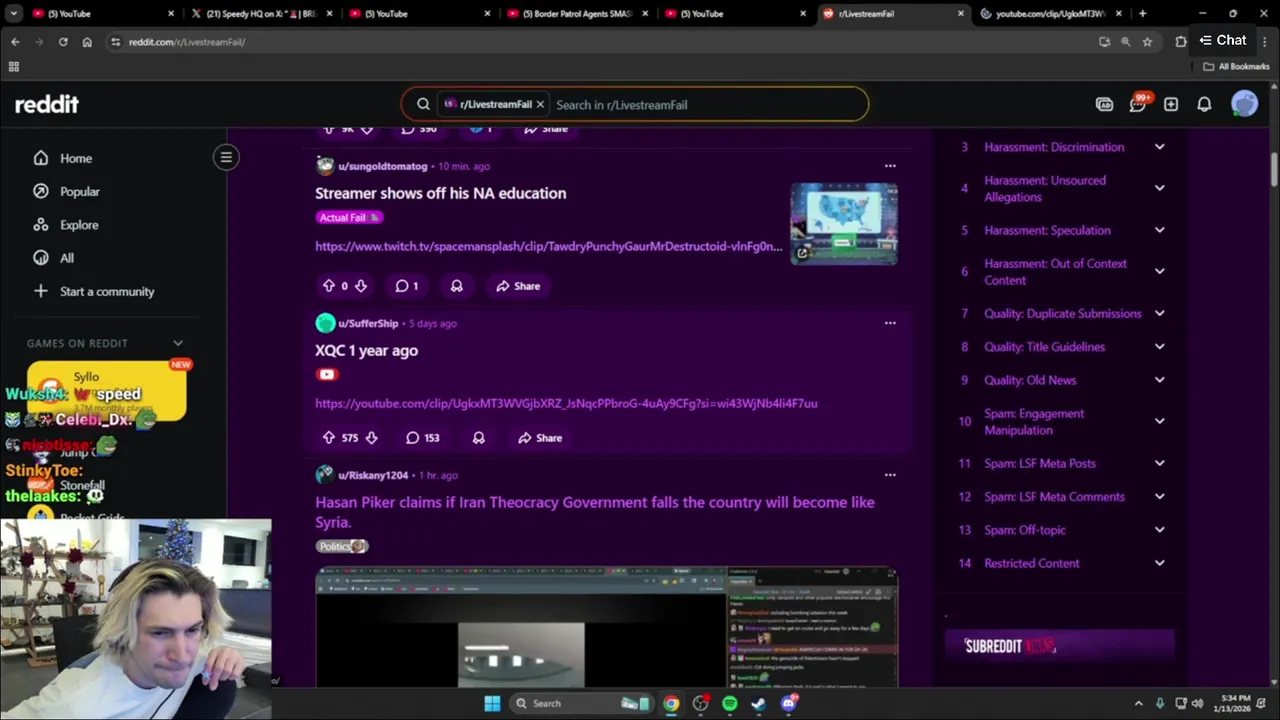Expand rule 4 Harassment: Unsourced Allegations
The width and height of the screenshot is (1280, 720).
1159,188
